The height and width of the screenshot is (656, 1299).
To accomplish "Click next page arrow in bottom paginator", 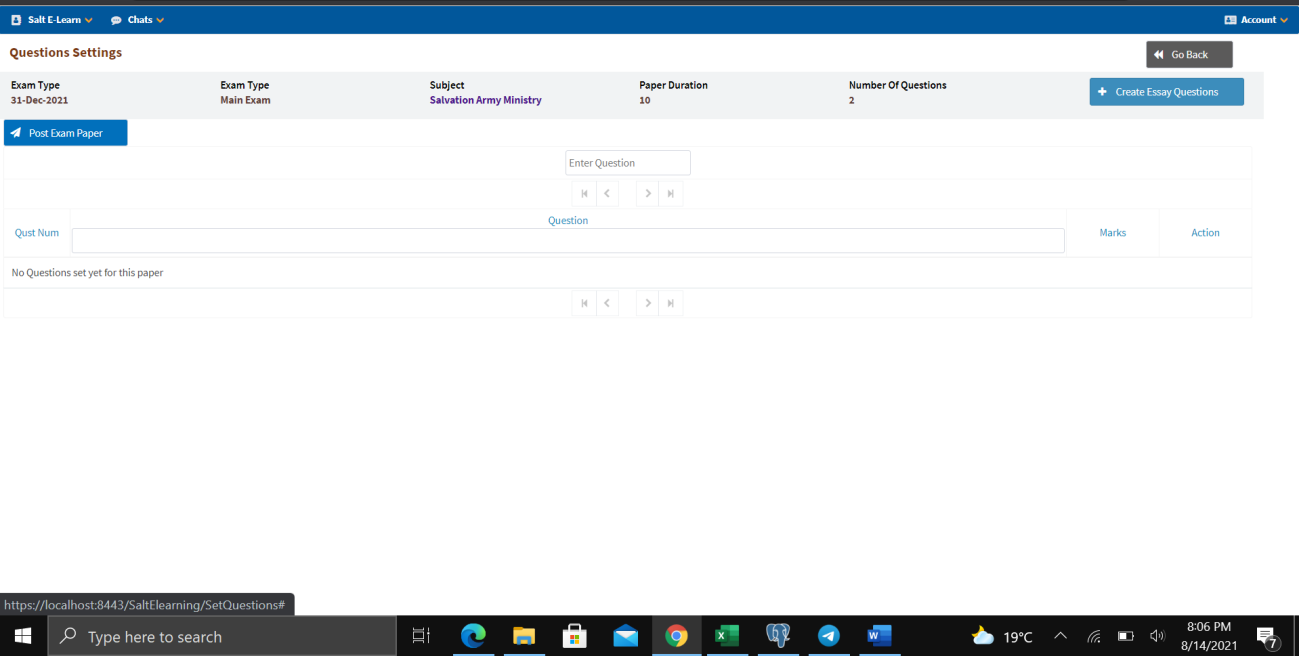I will 648,303.
